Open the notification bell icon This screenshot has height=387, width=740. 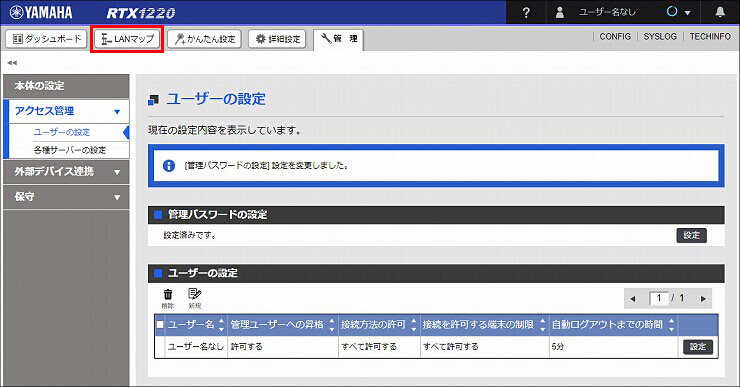pos(720,12)
